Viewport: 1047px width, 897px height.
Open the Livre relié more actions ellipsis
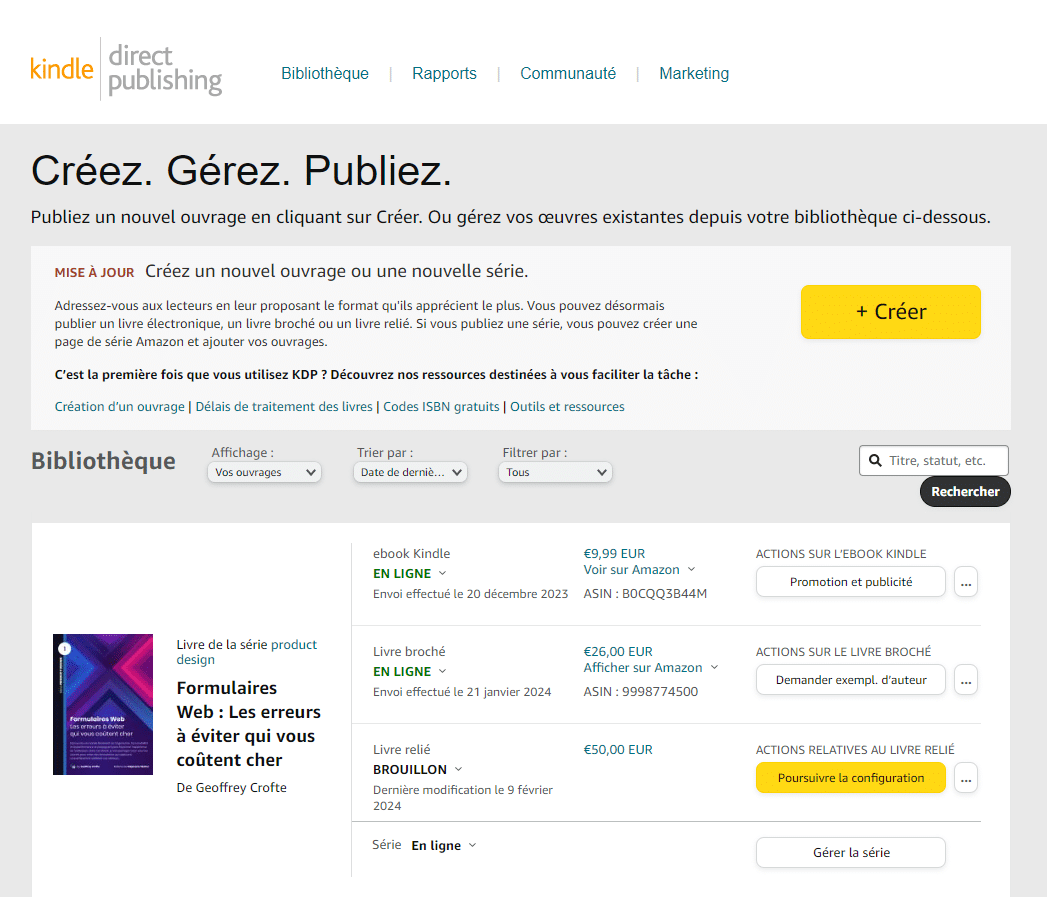[x=966, y=778]
